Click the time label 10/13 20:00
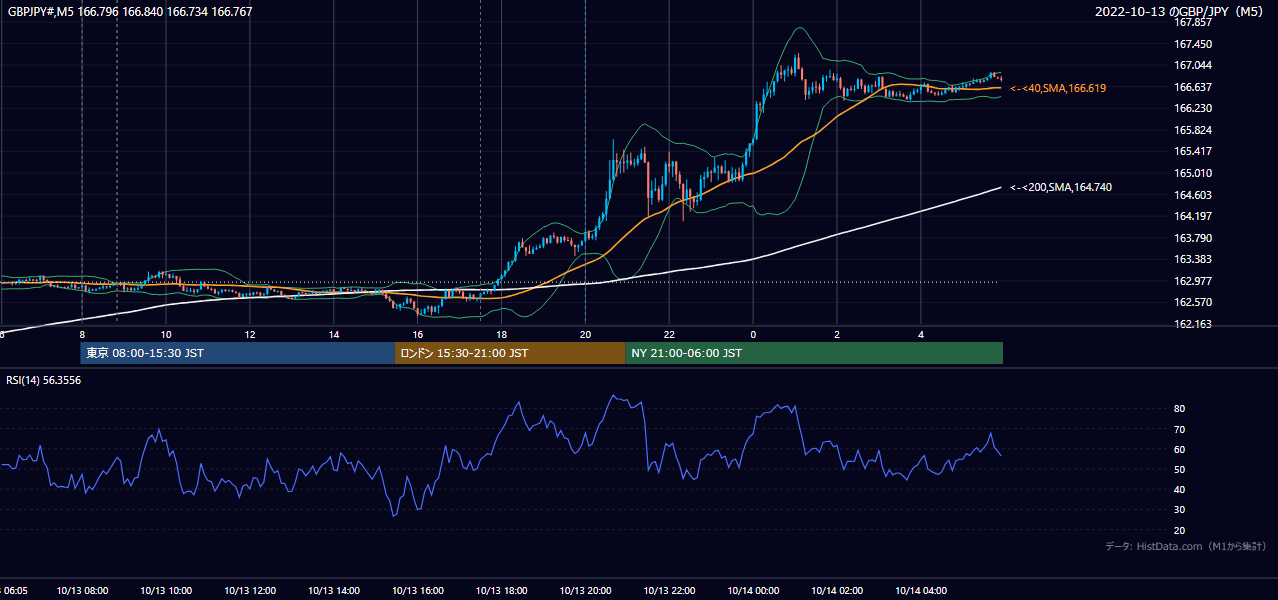 coord(585,591)
